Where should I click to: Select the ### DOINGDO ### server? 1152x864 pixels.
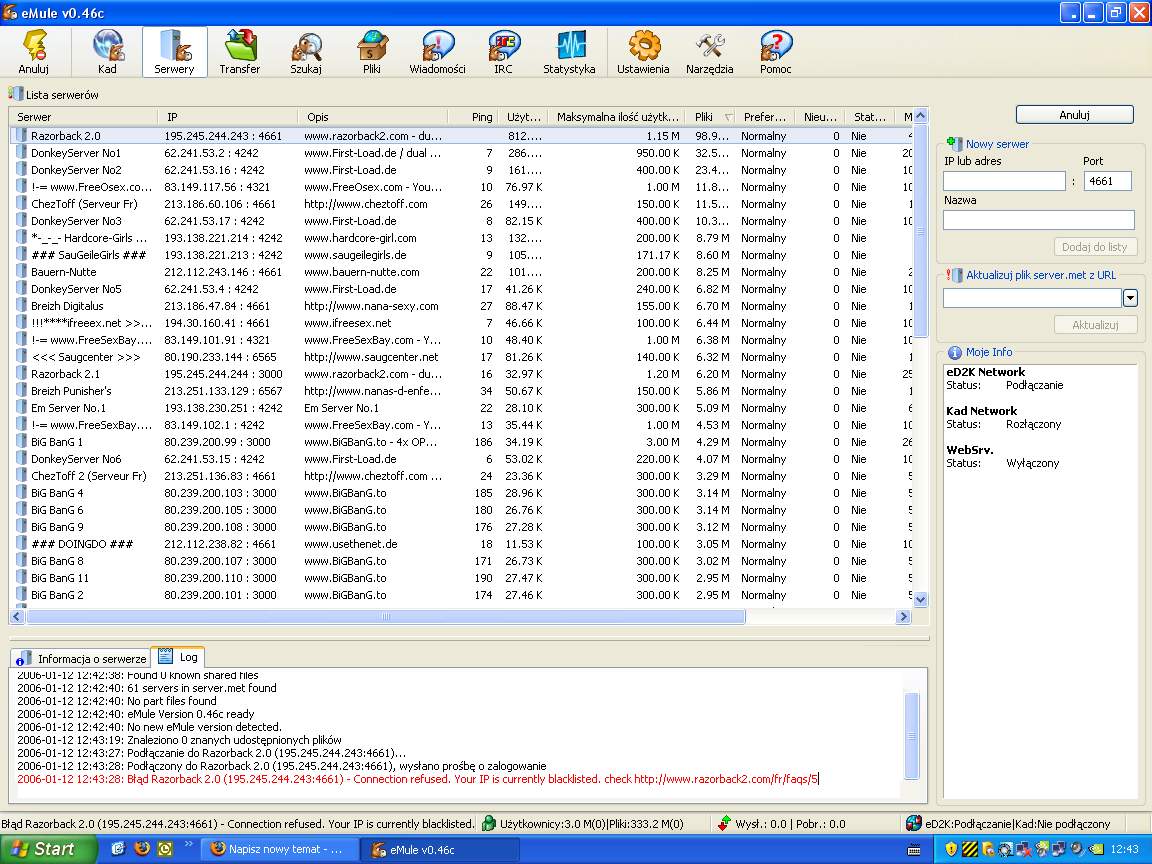click(460, 544)
